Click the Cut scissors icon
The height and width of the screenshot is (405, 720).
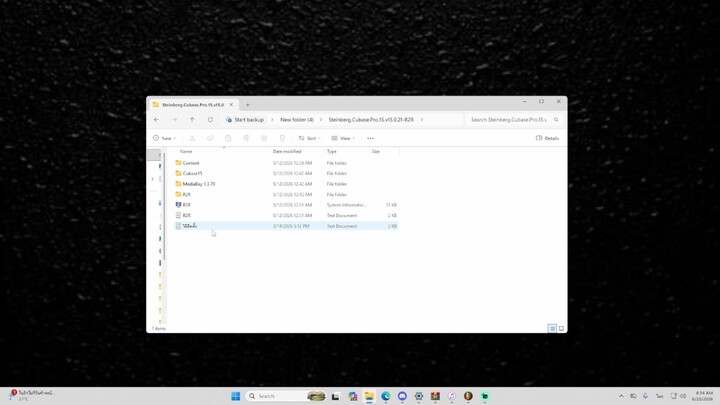pos(192,138)
